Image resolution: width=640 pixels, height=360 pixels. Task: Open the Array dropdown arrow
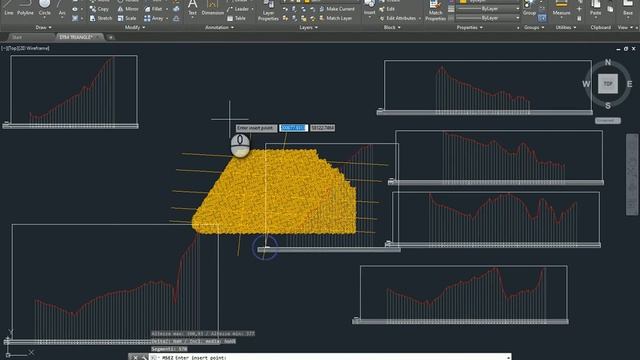pos(167,18)
